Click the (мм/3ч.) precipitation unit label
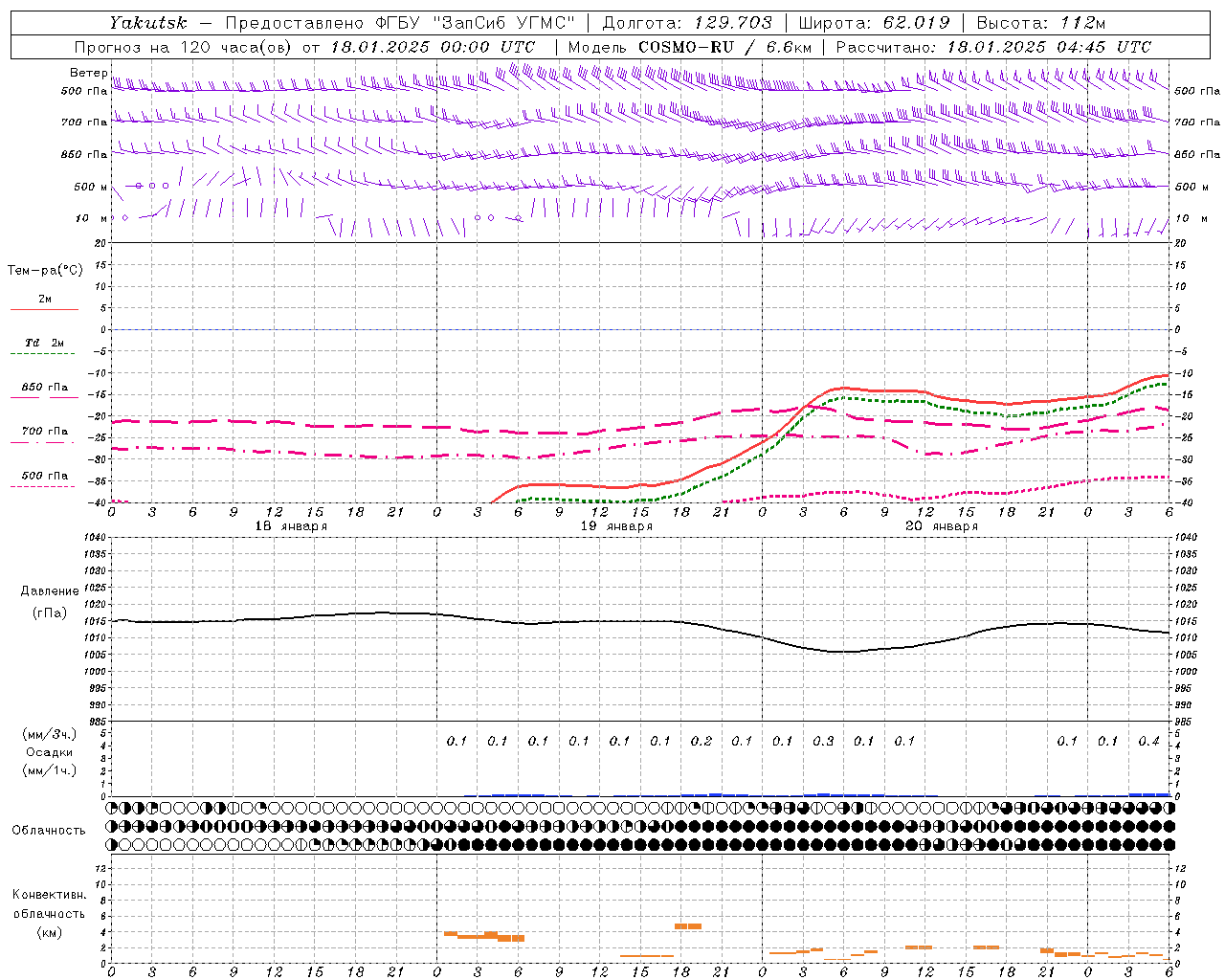This screenshot has height=980, width=1225. pyautogui.click(x=49, y=734)
